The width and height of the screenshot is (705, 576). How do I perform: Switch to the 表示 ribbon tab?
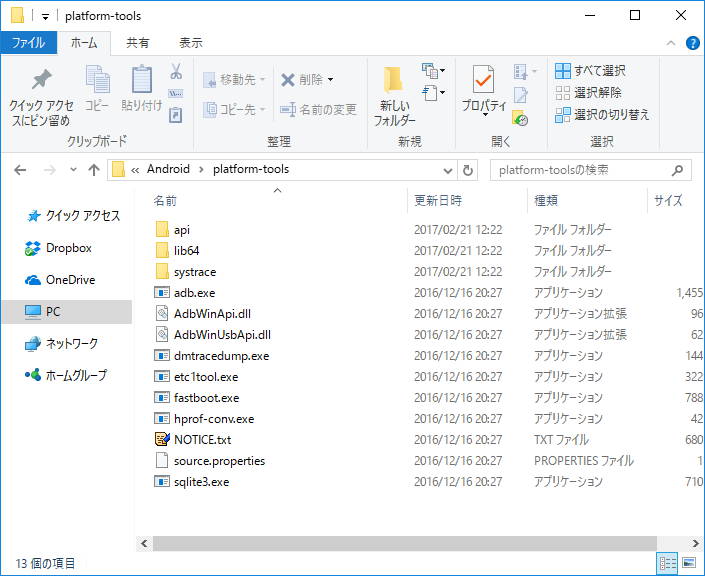(x=191, y=43)
